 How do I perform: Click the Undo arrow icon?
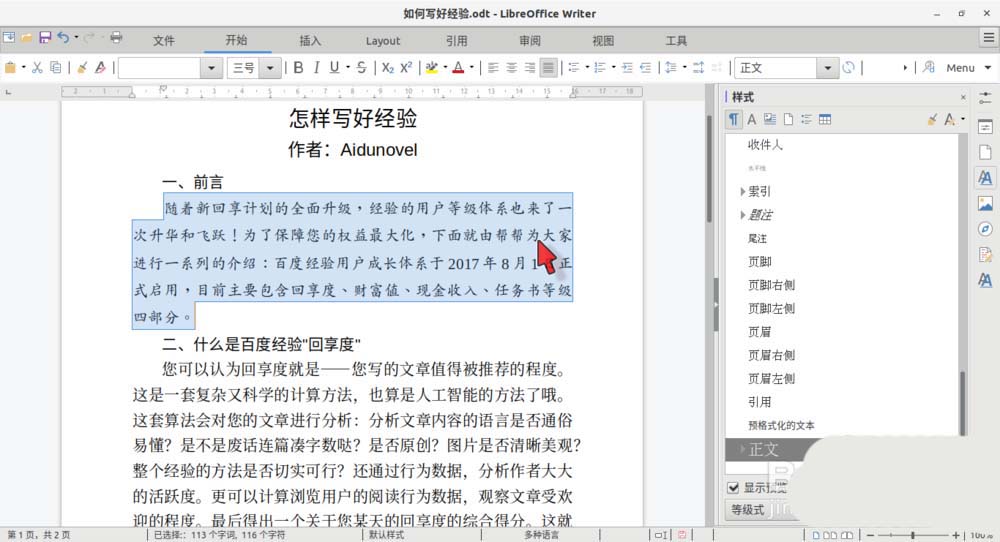(62, 38)
